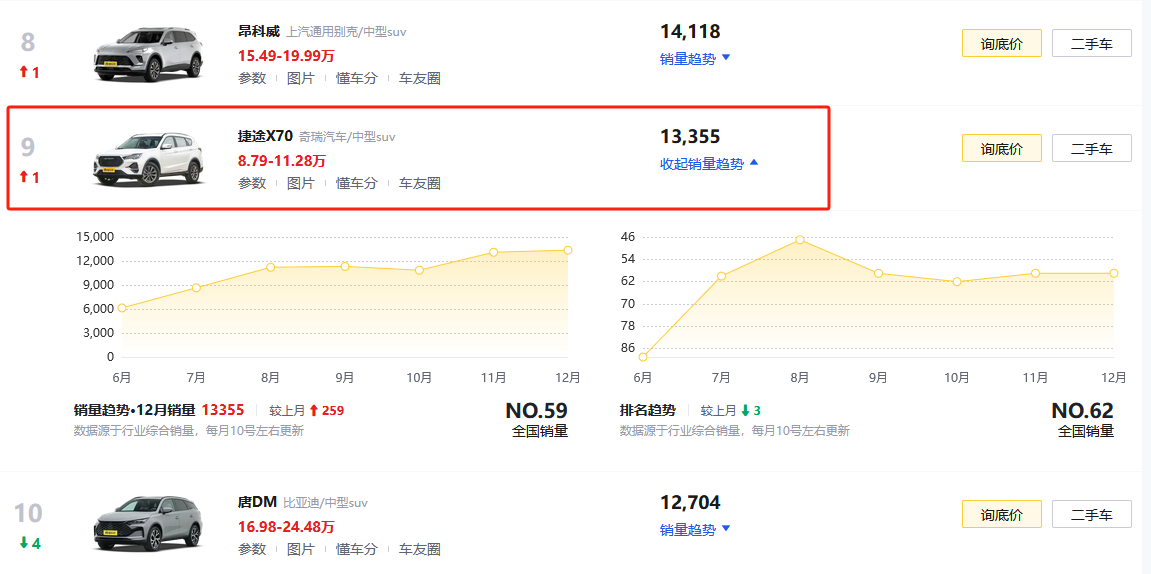Open the 捷途X70 car thumbnail image
The width and height of the screenshot is (1151, 574).
pos(148,159)
